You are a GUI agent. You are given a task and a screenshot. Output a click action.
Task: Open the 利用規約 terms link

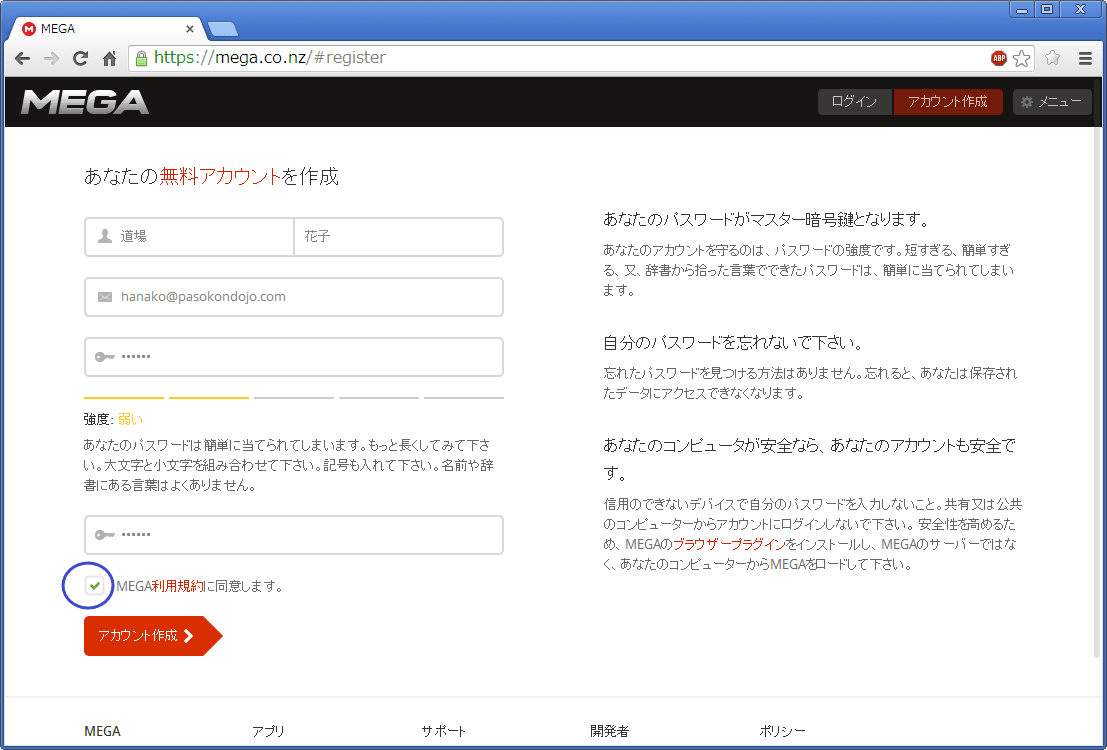(x=178, y=587)
